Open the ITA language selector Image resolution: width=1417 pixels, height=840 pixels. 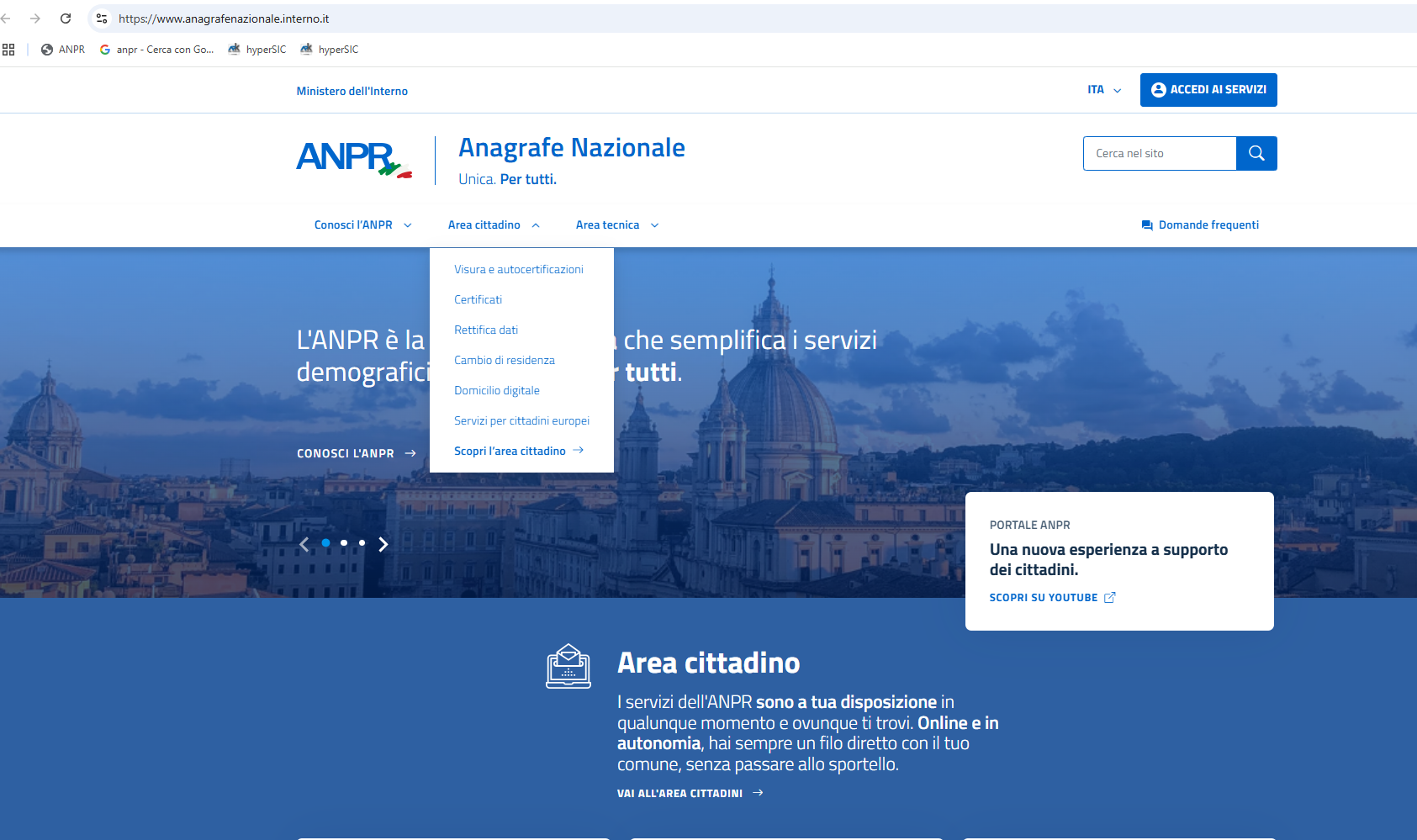point(1102,89)
